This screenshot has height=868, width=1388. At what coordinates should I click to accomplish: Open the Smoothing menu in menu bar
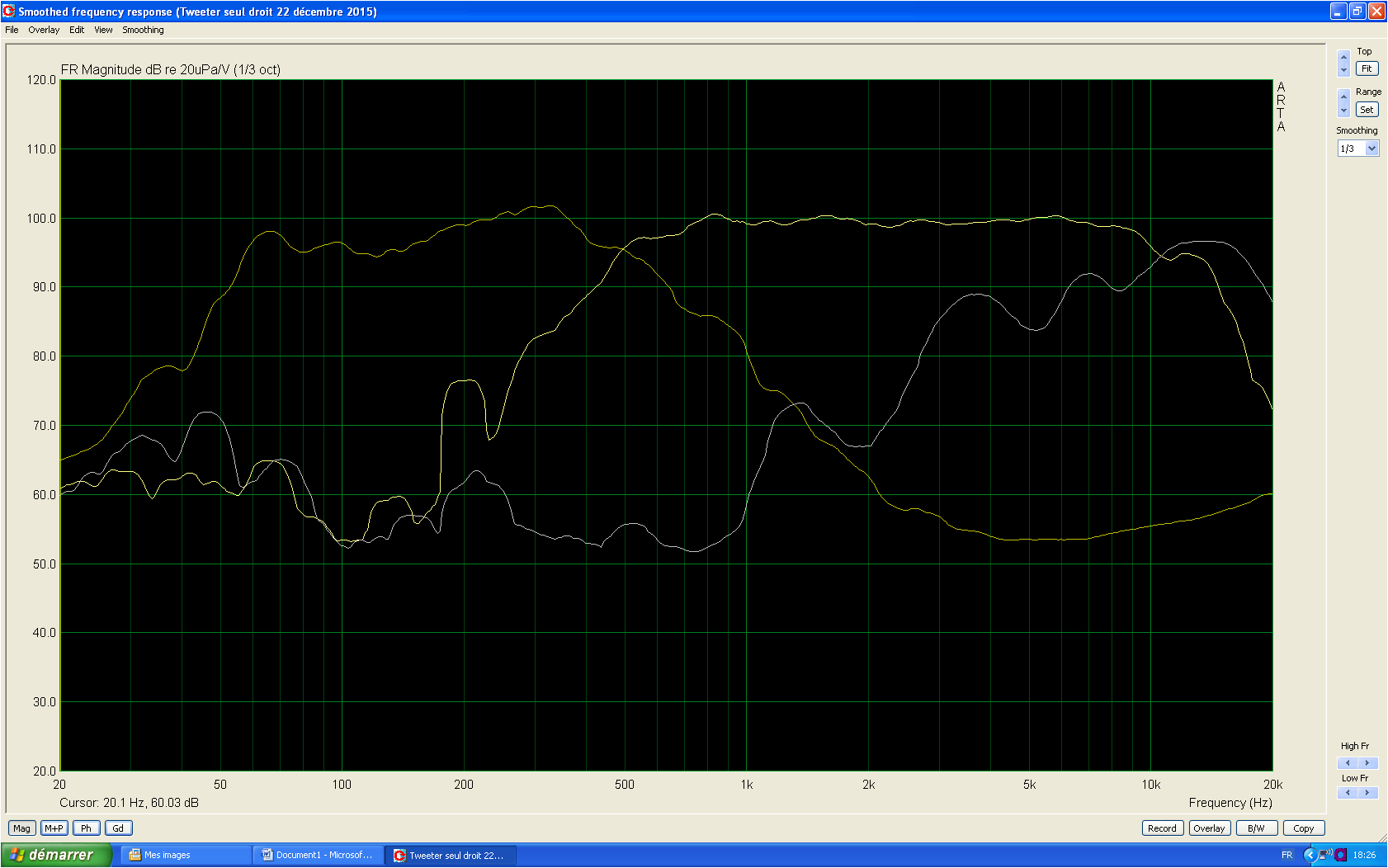pyautogui.click(x=143, y=30)
